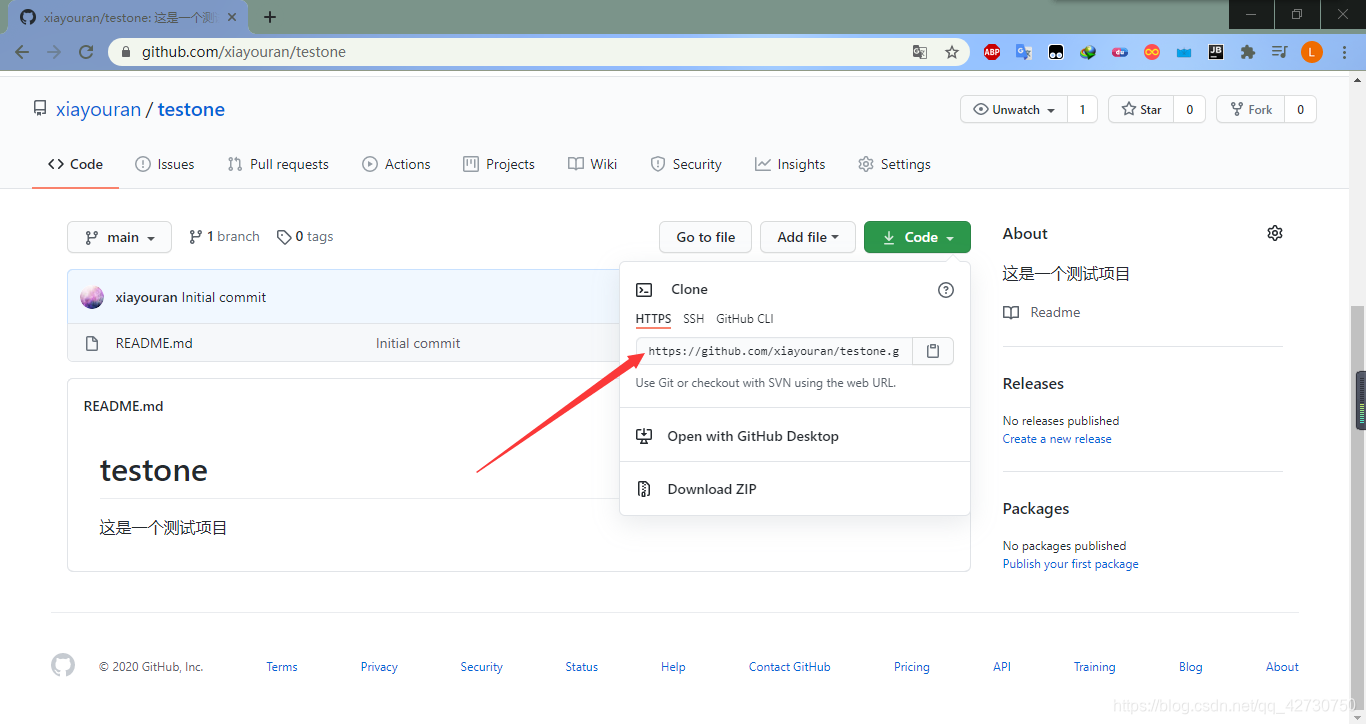Click the Initial commit message for README.md
The width and height of the screenshot is (1366, 724).
418,343
